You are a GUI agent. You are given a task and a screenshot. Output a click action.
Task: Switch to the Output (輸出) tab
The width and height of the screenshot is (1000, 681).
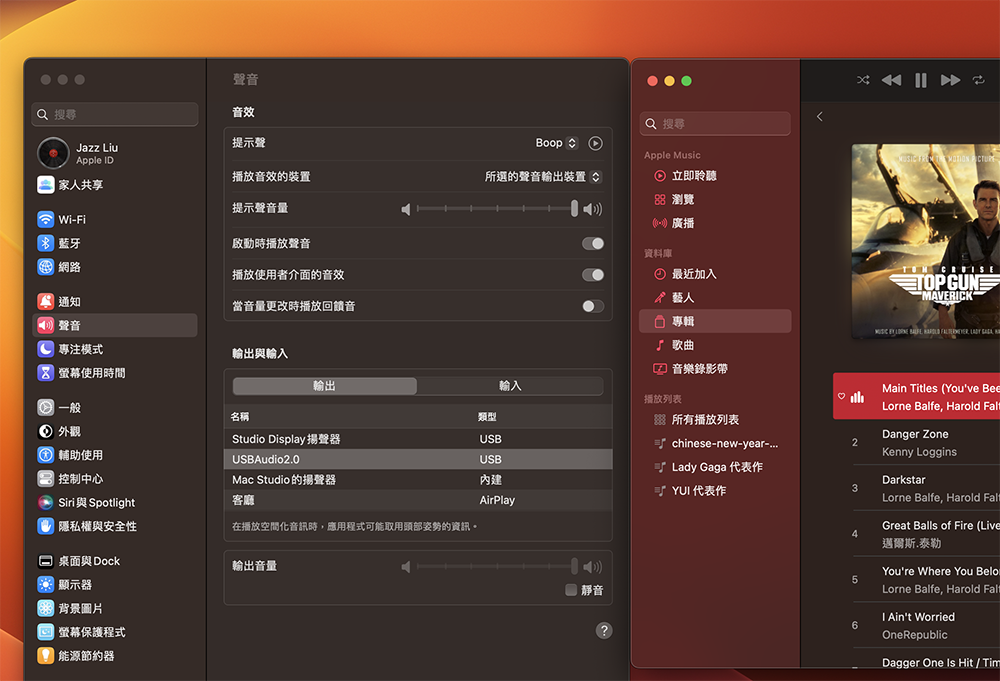(325, 386)
